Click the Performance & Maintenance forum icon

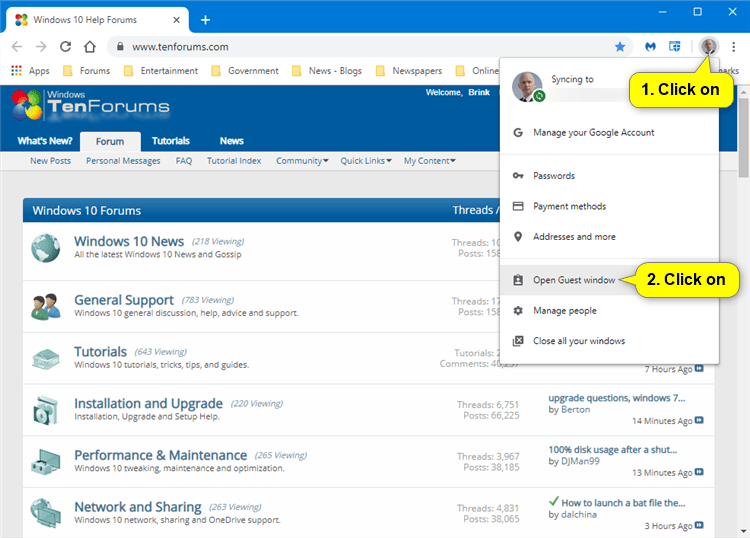coord(45,461)
